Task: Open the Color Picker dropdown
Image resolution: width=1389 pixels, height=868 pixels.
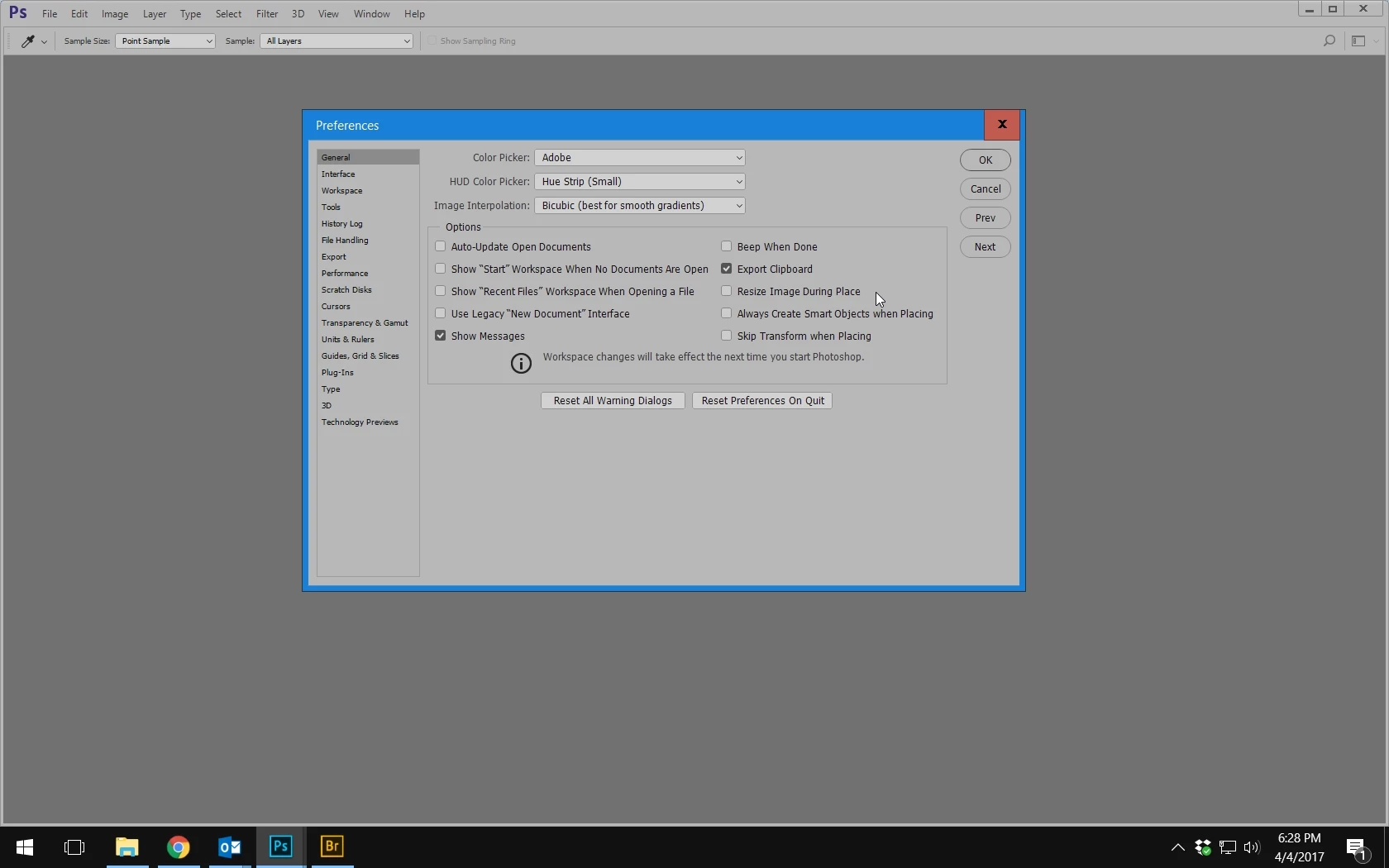Action: (640, 157)
